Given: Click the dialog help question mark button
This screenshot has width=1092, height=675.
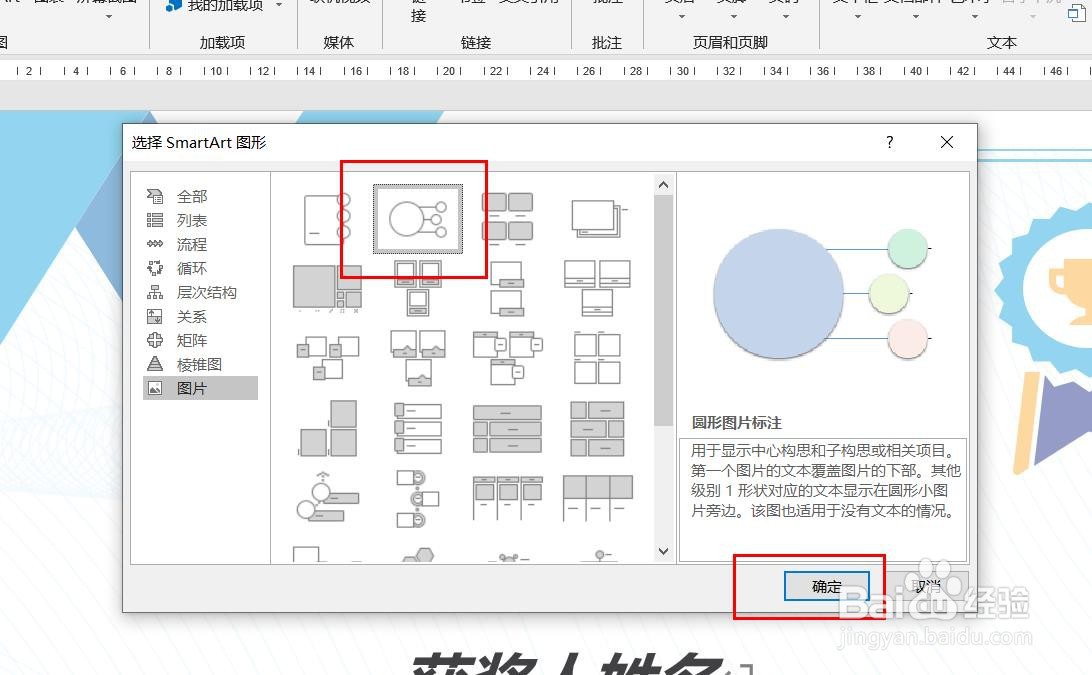Looking at the screenshot, I should click(x=889, y=143).
